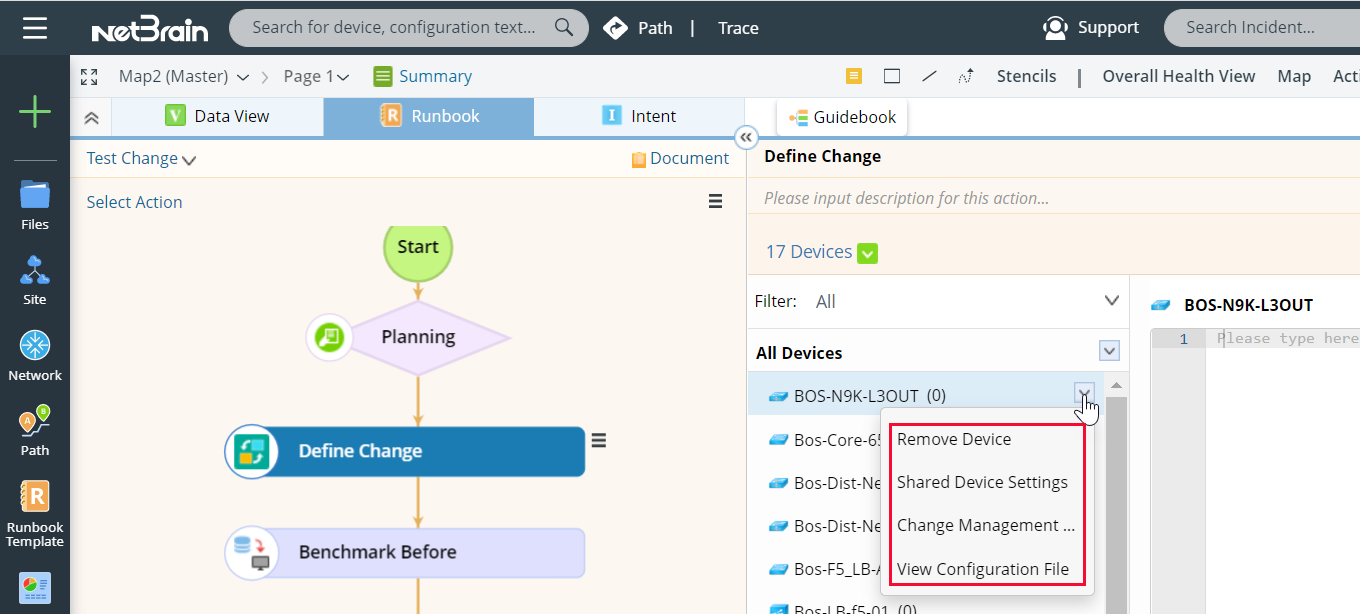This screenshot has height=614, width=1360.
Task: Open the hamburger main menu
Action: click(35, 28)
